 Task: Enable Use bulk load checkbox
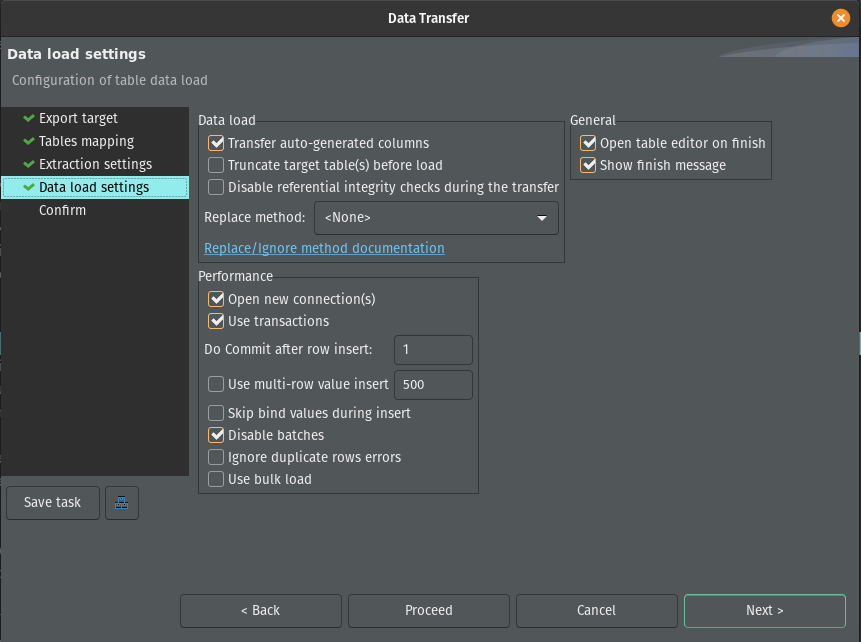tap(216, 479)
